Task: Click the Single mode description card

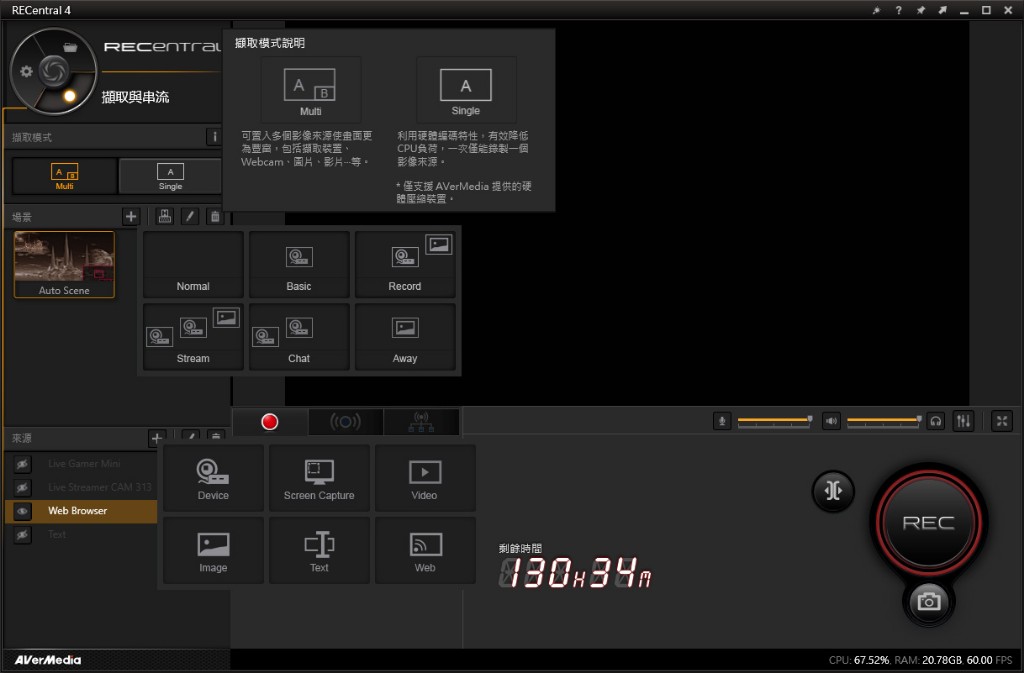Action: (466, 90)
